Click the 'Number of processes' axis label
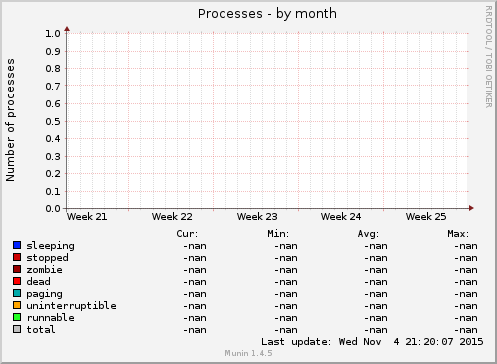Image resolution: width=497 pixels, height=364 pixels. [x=10, y=120]
